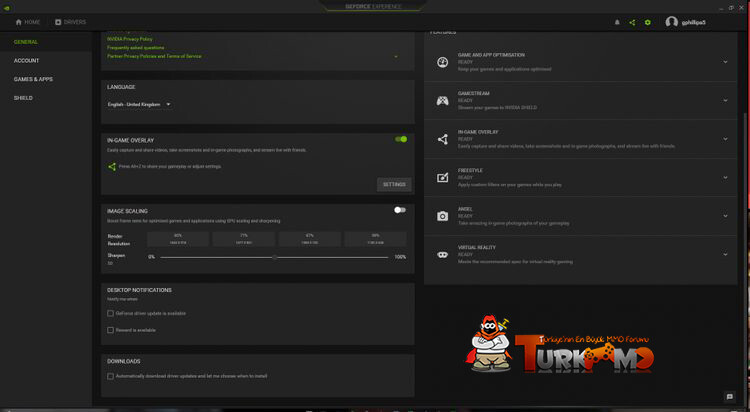This screenshot has height=412, width=750.
Task: Open the share overlay icon in top bar
Action: point(632,22)
